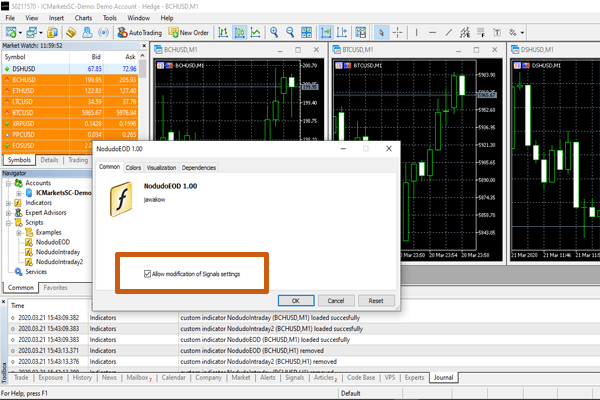The height and width of the screenshot is (400, 600).
Task: Switch to candlestick chart mode
Action: click(x=240, y=33)
